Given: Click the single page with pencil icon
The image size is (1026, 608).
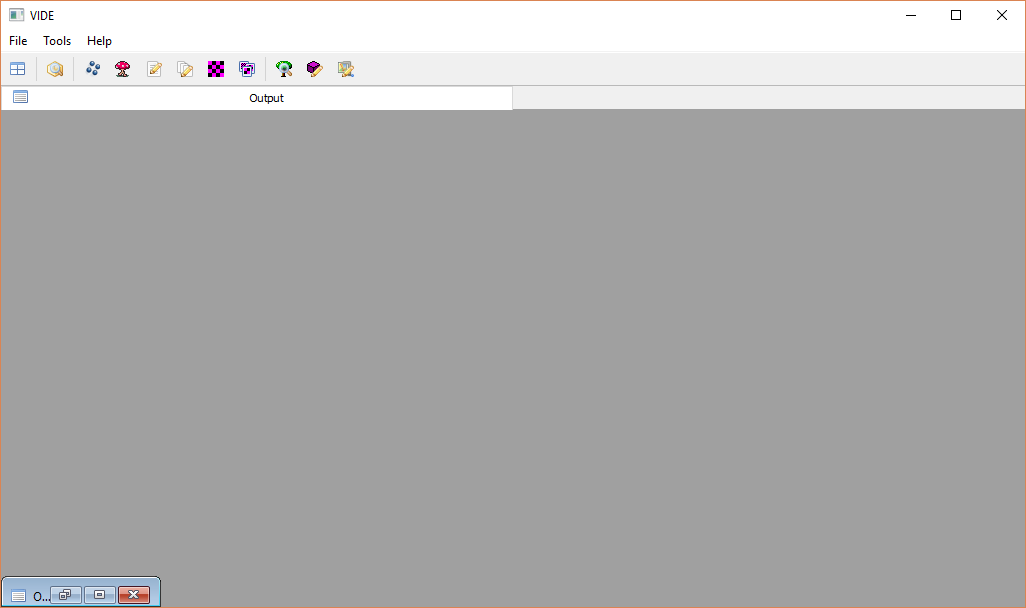Looking at the screenshot, I should tap(154, 69).
